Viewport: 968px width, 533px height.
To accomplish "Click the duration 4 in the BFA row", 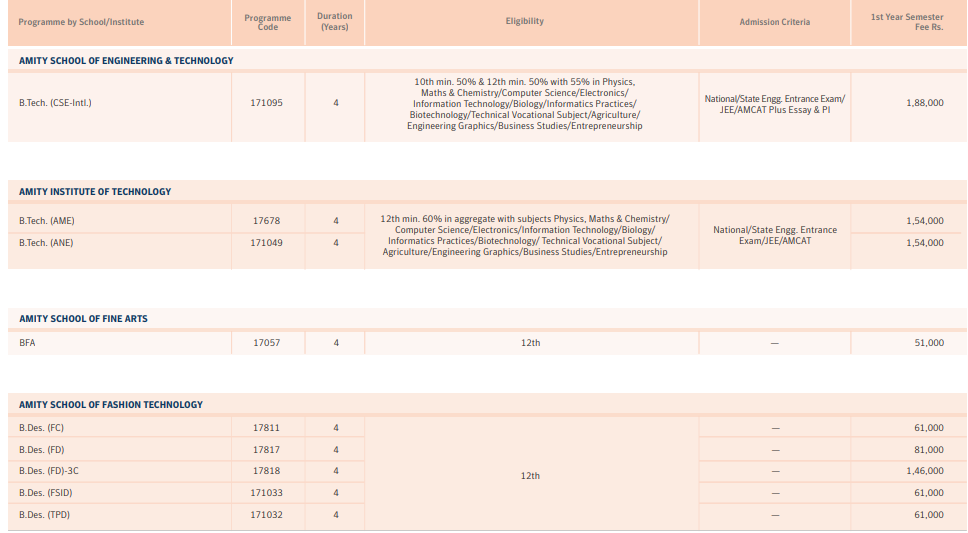I will [336, 343].
